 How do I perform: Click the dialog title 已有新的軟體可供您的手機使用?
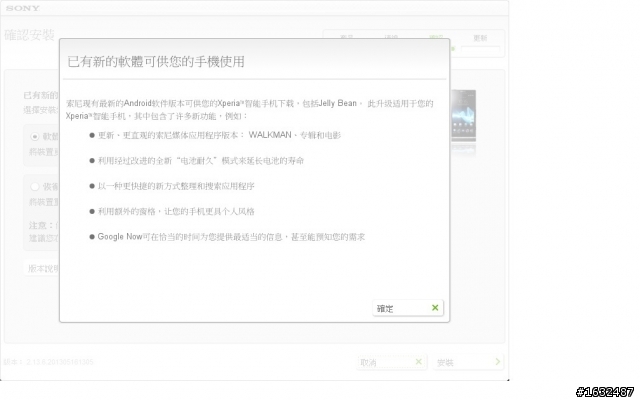tap(156, 62)
